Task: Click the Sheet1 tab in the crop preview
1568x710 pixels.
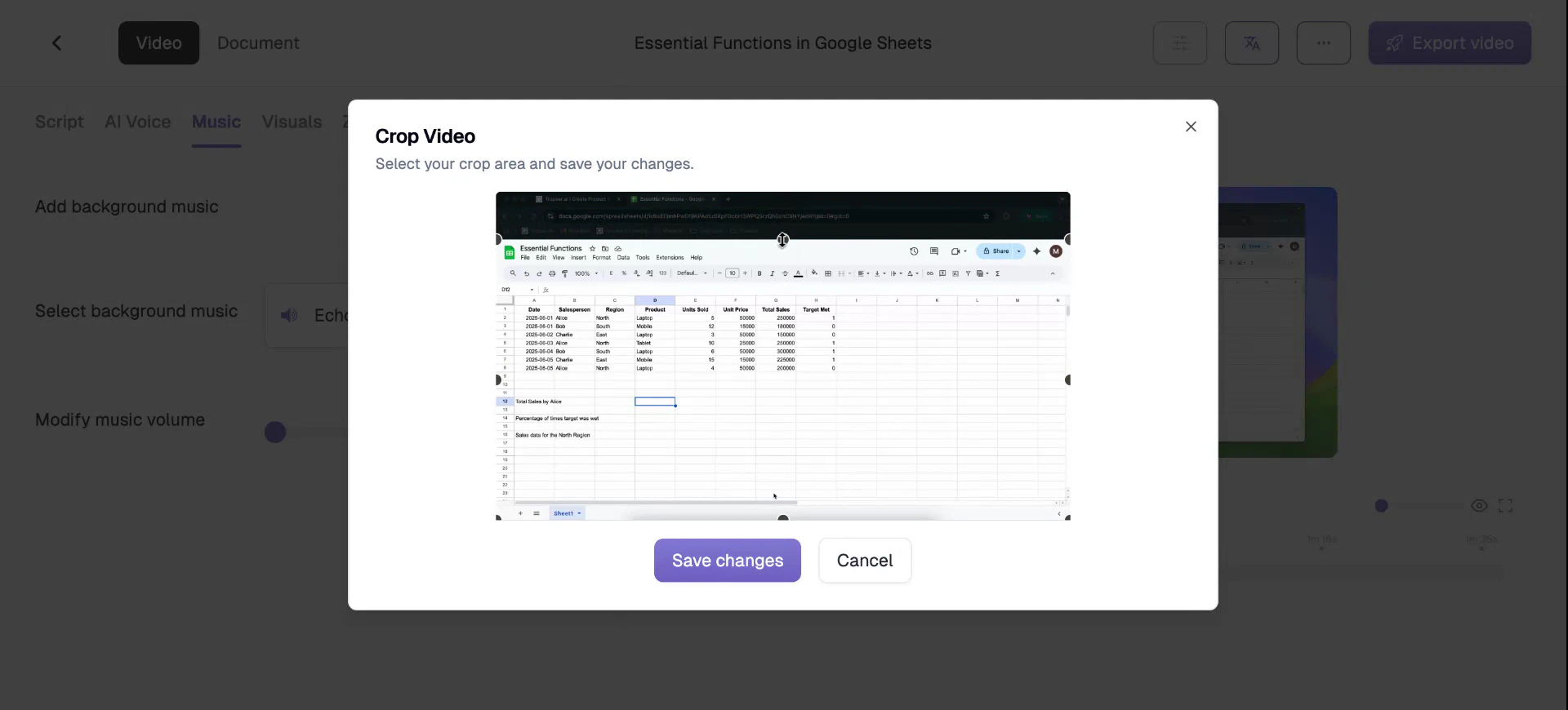Action: [x=567, y=513]
